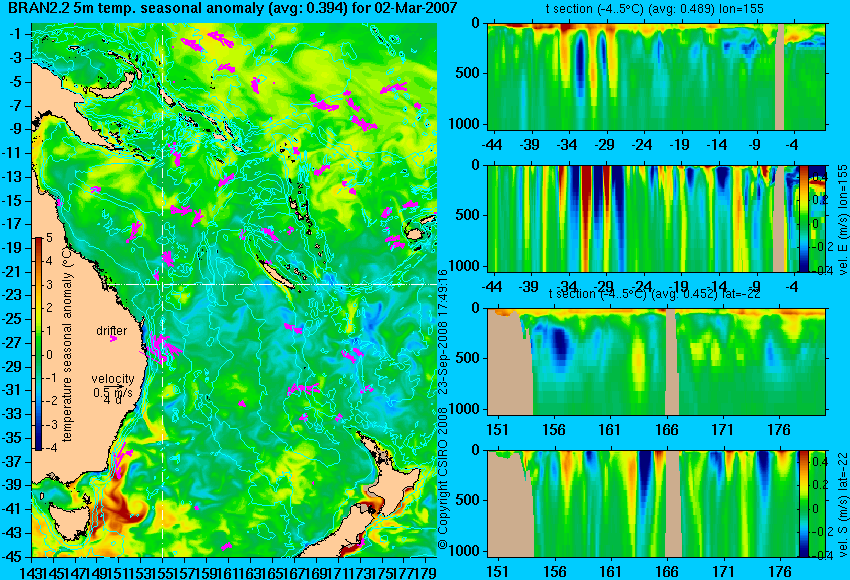Click the '-45' latitude tick on the map
The image size is (850, 580).
click(14, 557)
